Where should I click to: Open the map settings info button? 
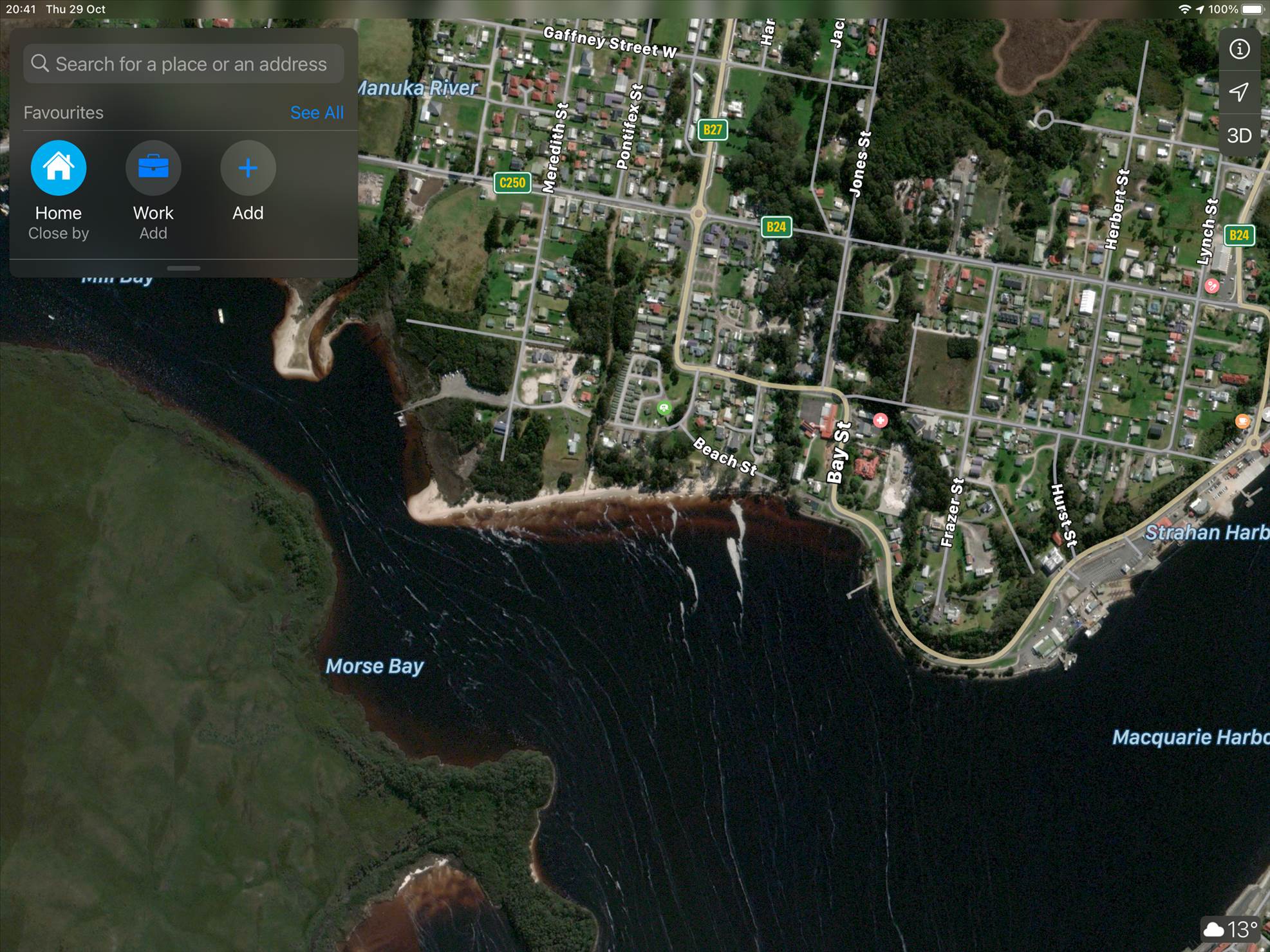[x=1239, y=50]
